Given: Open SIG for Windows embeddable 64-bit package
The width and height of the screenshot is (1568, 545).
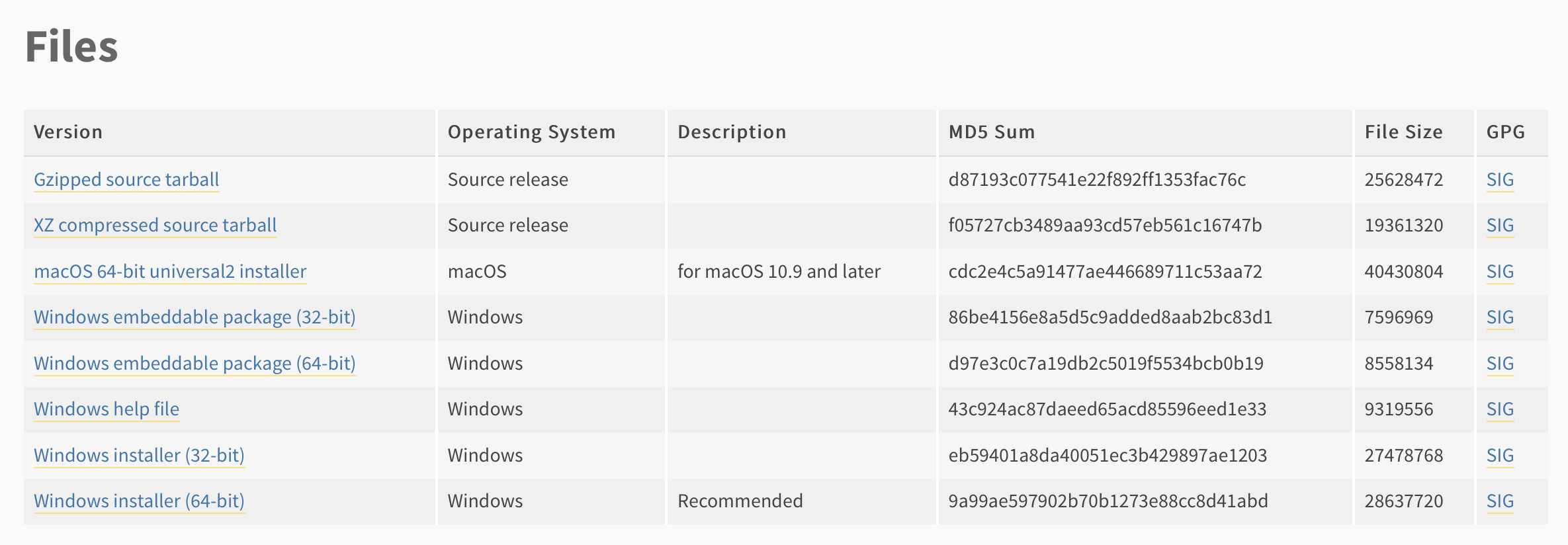Looking at the screenshot, I should [x=1500, y=364].
